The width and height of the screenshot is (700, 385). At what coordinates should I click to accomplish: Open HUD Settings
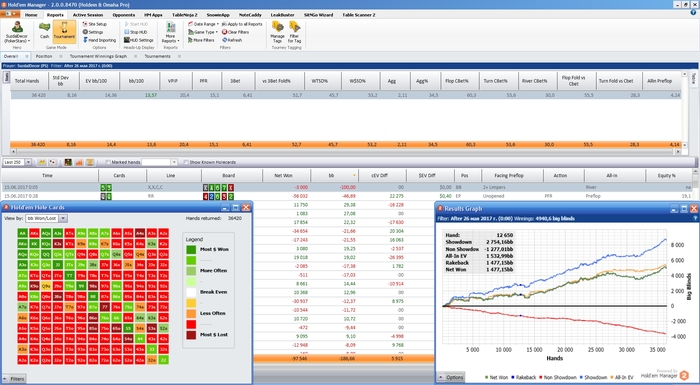(138, 40)
